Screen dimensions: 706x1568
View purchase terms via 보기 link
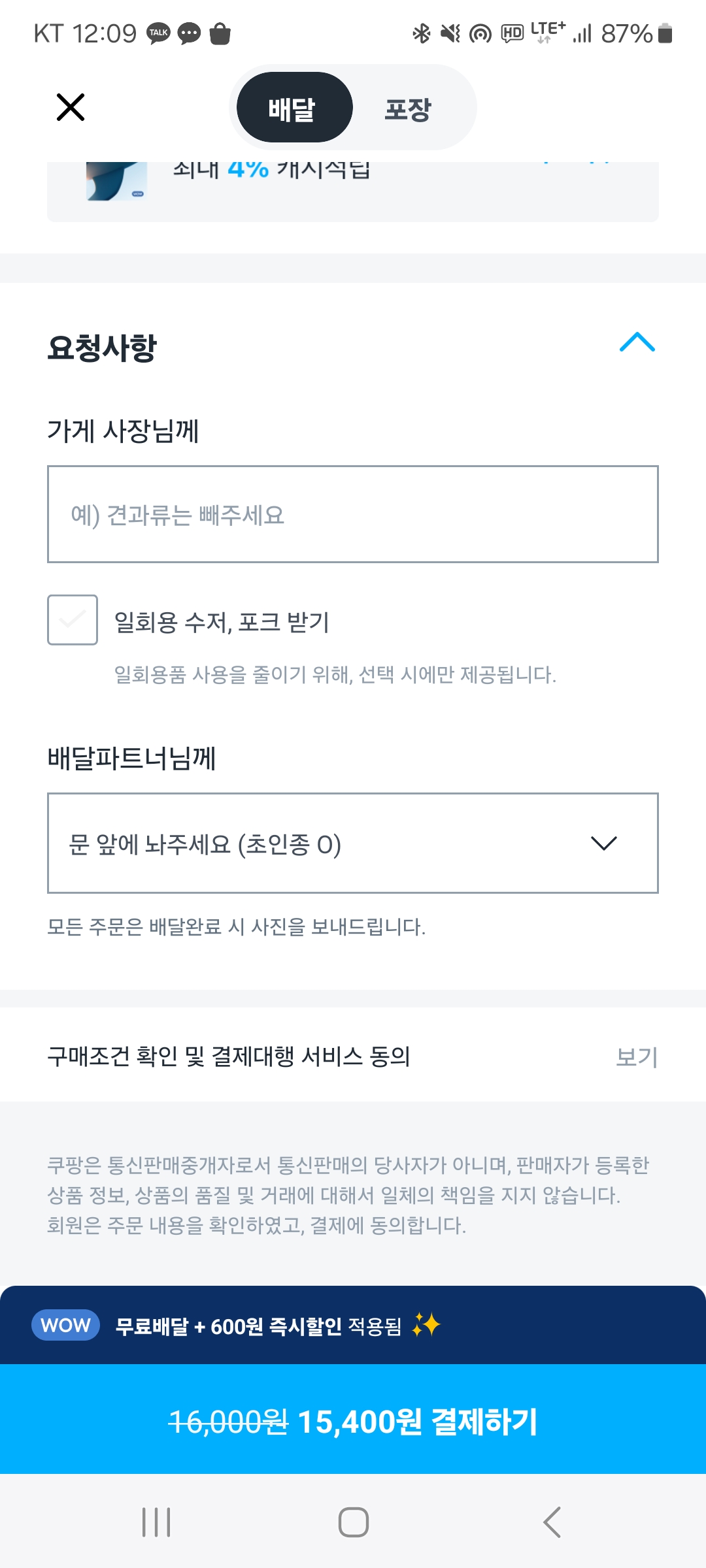coord(636,1056)
